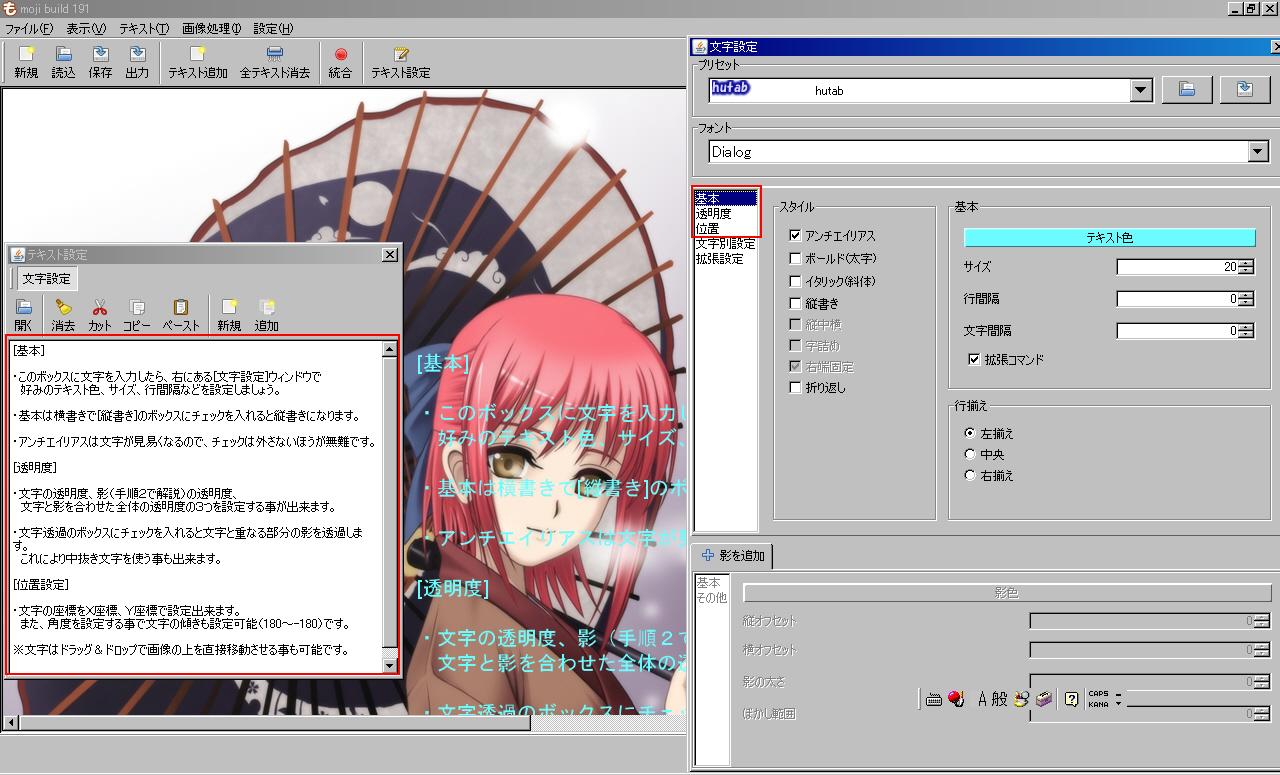
Task: Select 文字別設定 in the settings list
Action: (725, 243)
